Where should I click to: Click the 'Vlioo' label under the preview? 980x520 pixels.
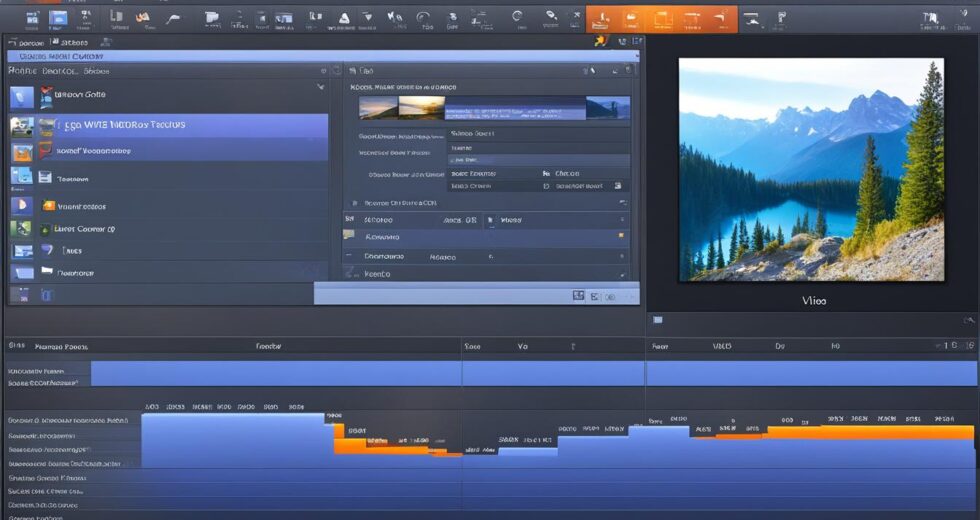tap(814, 301)
